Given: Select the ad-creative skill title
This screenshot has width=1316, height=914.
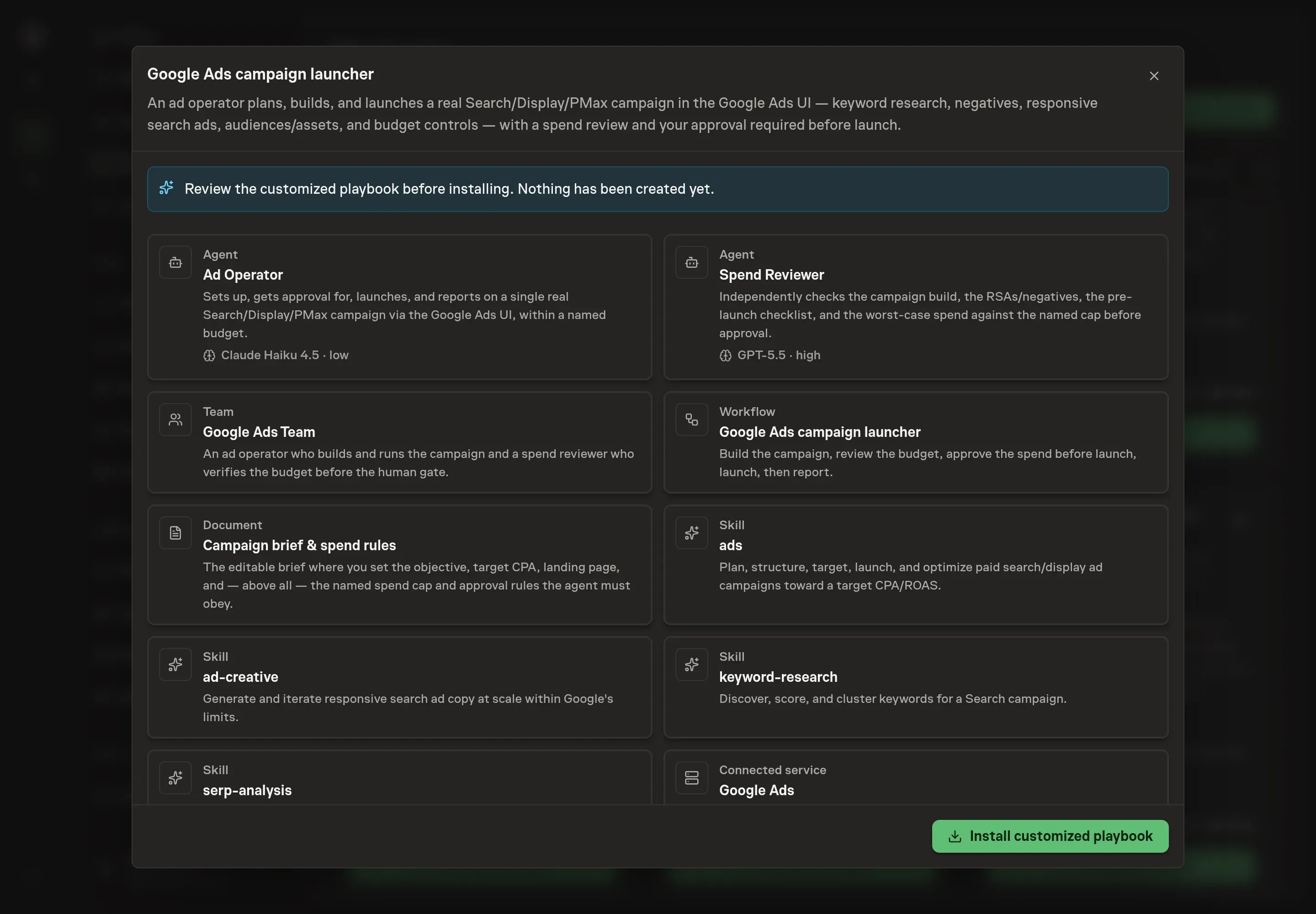Looking at the screenshot, I should (240, 677).
